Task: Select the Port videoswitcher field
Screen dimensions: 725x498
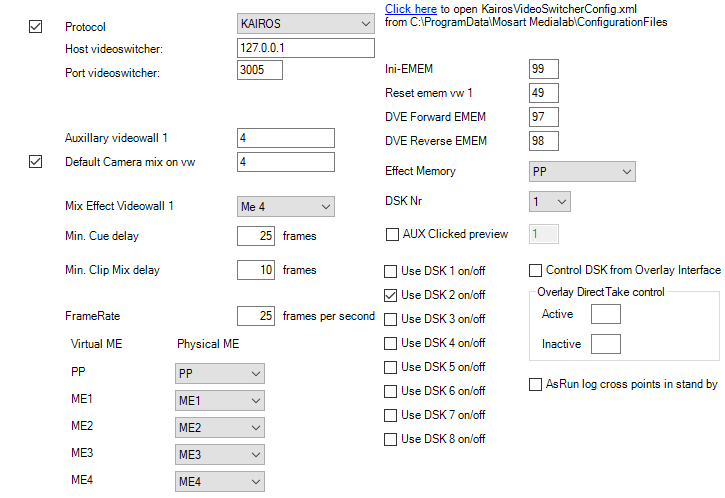Action: [x=260, y=70]
